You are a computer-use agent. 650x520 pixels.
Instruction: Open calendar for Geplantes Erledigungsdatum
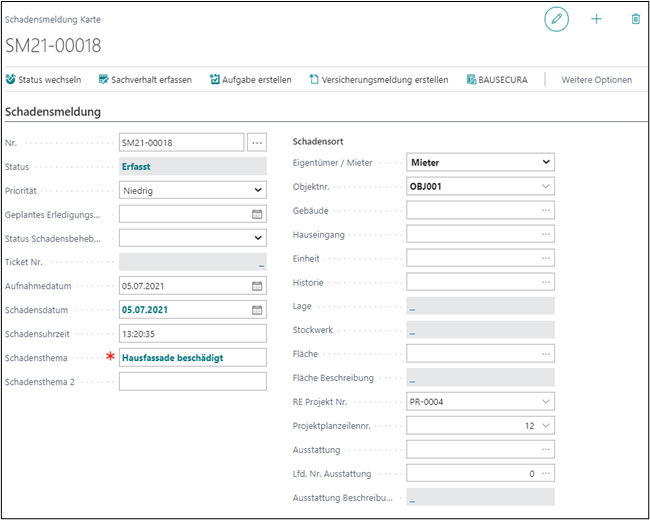(257, 214)
